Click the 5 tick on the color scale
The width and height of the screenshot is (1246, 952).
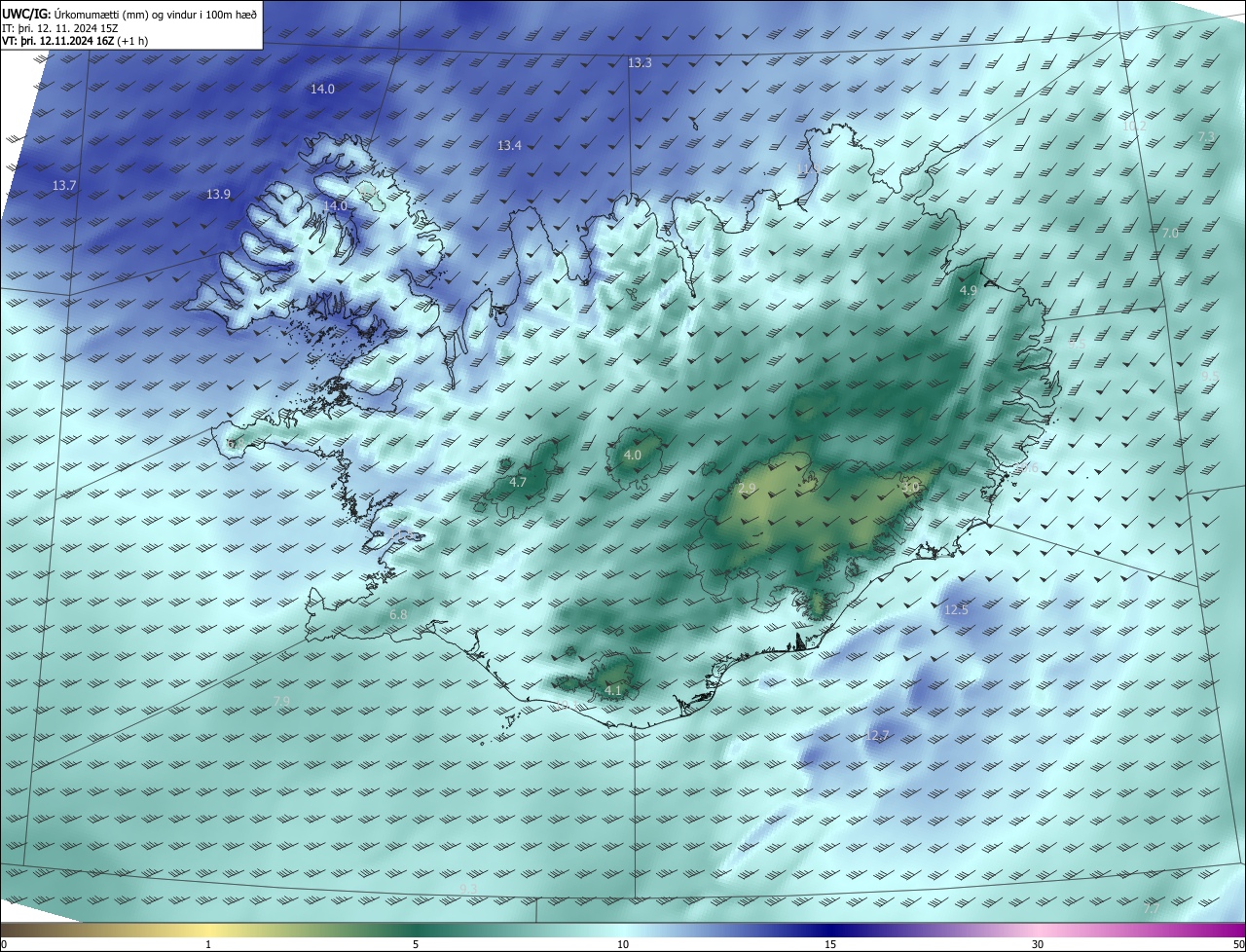click(416, 944)
